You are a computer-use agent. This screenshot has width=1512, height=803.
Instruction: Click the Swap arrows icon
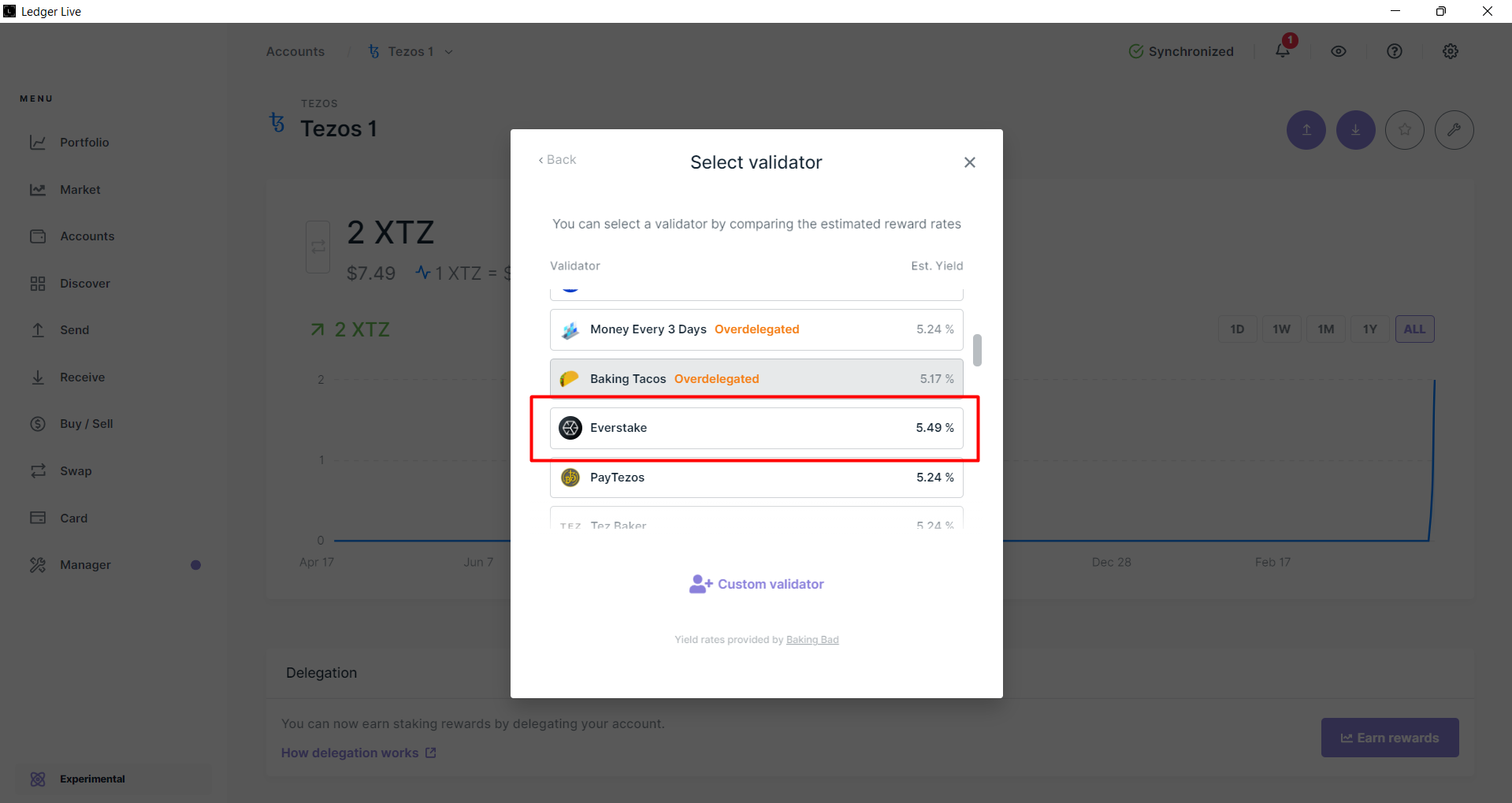click(x=38, y=471)
